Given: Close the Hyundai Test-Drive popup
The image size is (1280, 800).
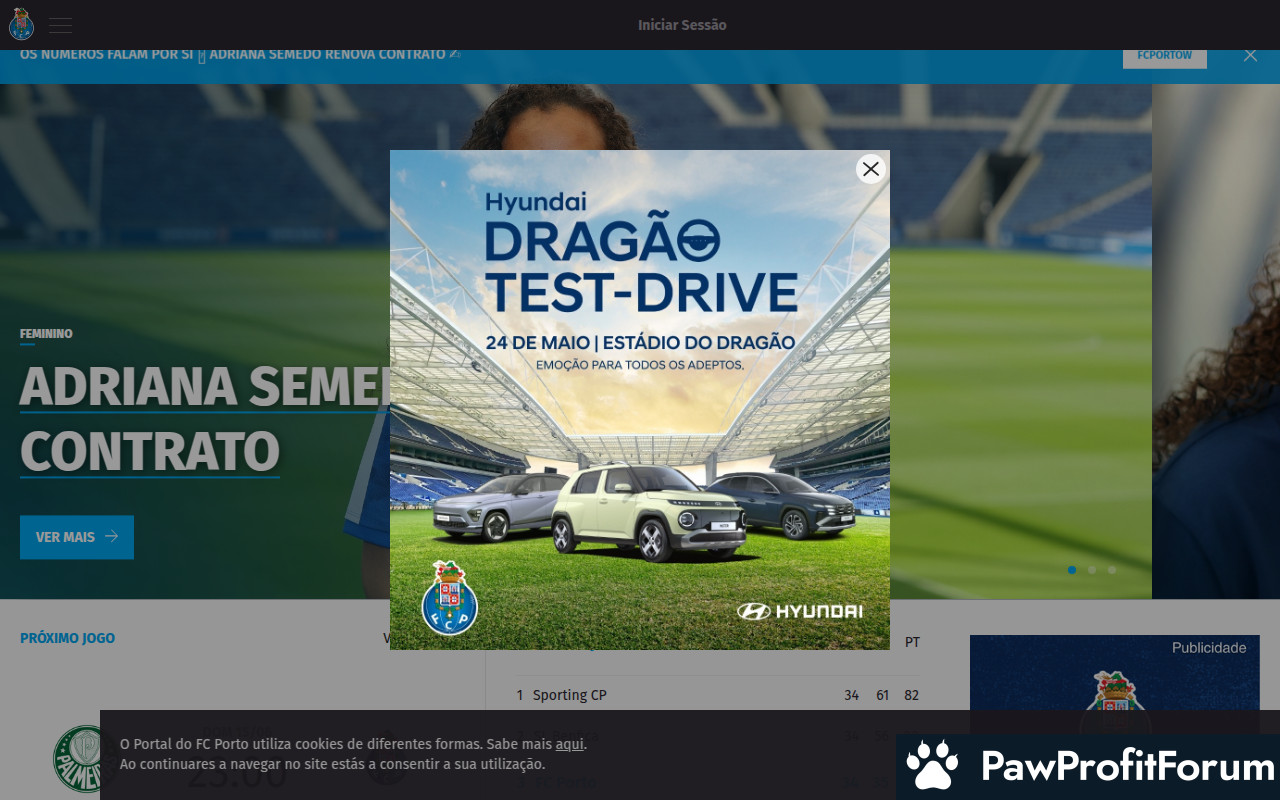Looking at the screenshot, I should click(871, 169).
